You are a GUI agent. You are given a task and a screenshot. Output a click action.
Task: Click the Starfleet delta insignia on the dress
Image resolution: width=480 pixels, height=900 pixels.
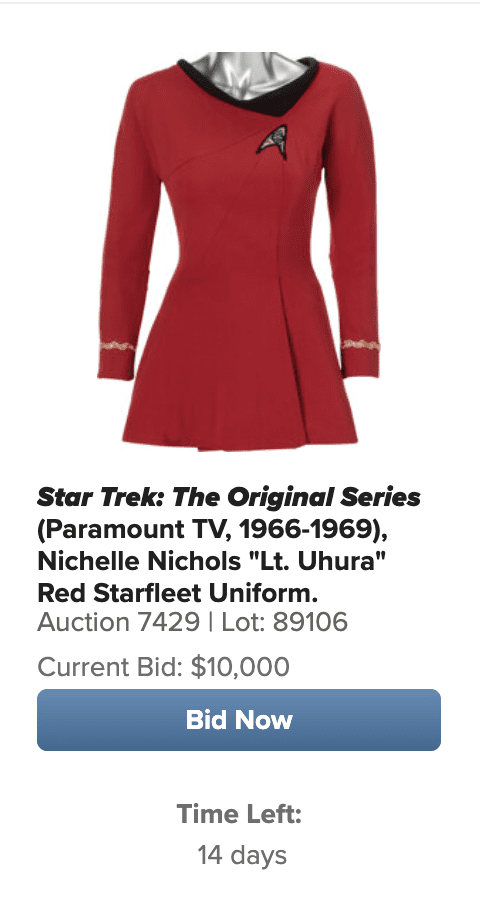pos(272,142)
